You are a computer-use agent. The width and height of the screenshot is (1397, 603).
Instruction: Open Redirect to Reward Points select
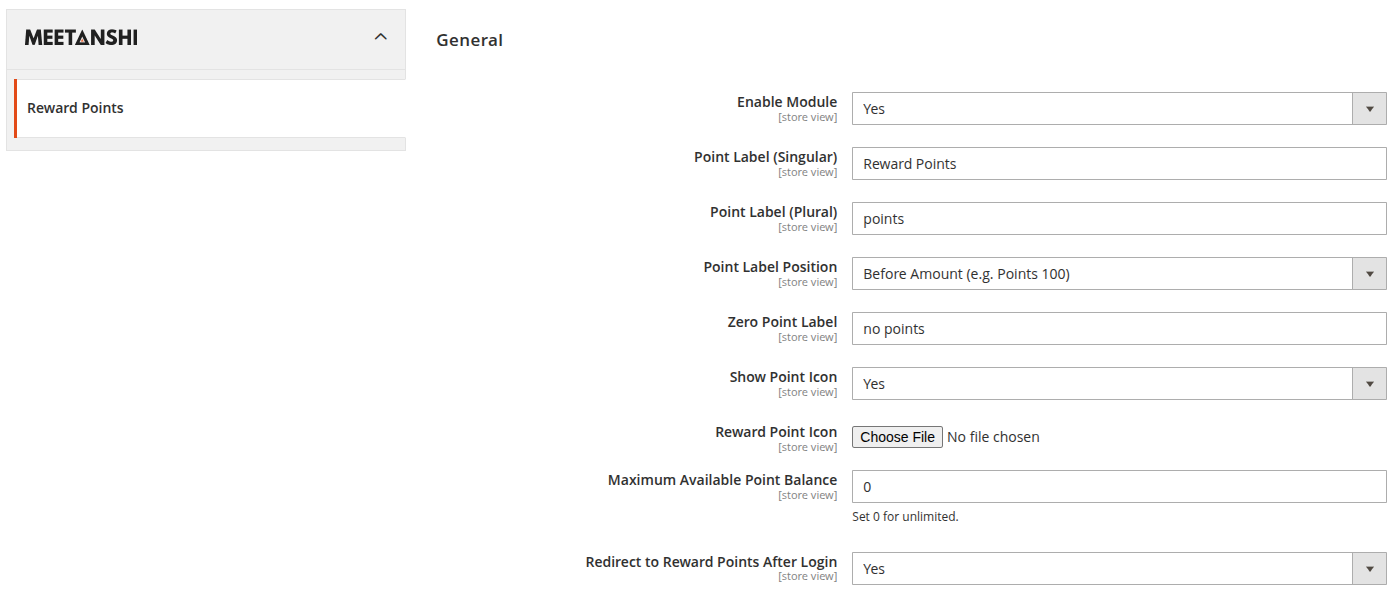[x=1119, y=569]
